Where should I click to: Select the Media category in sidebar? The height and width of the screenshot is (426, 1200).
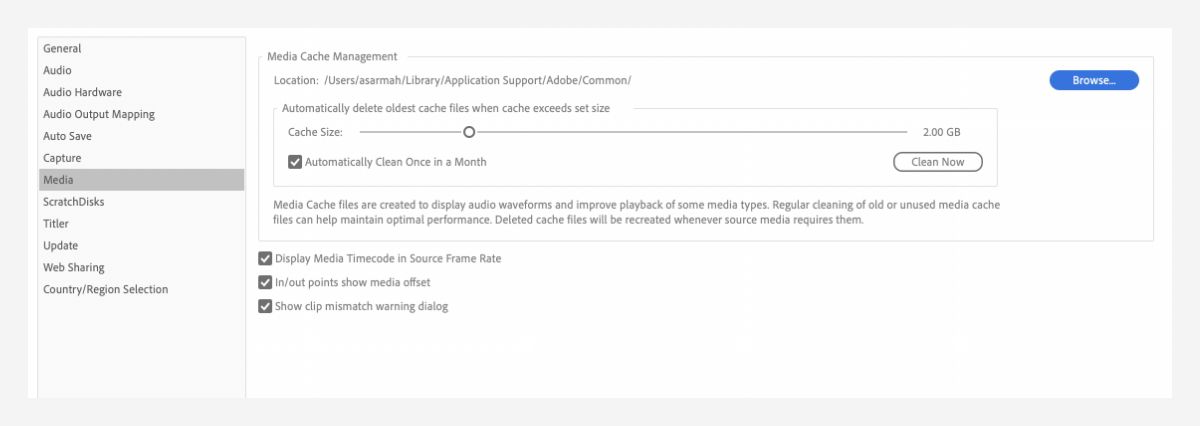coord(58,180)
